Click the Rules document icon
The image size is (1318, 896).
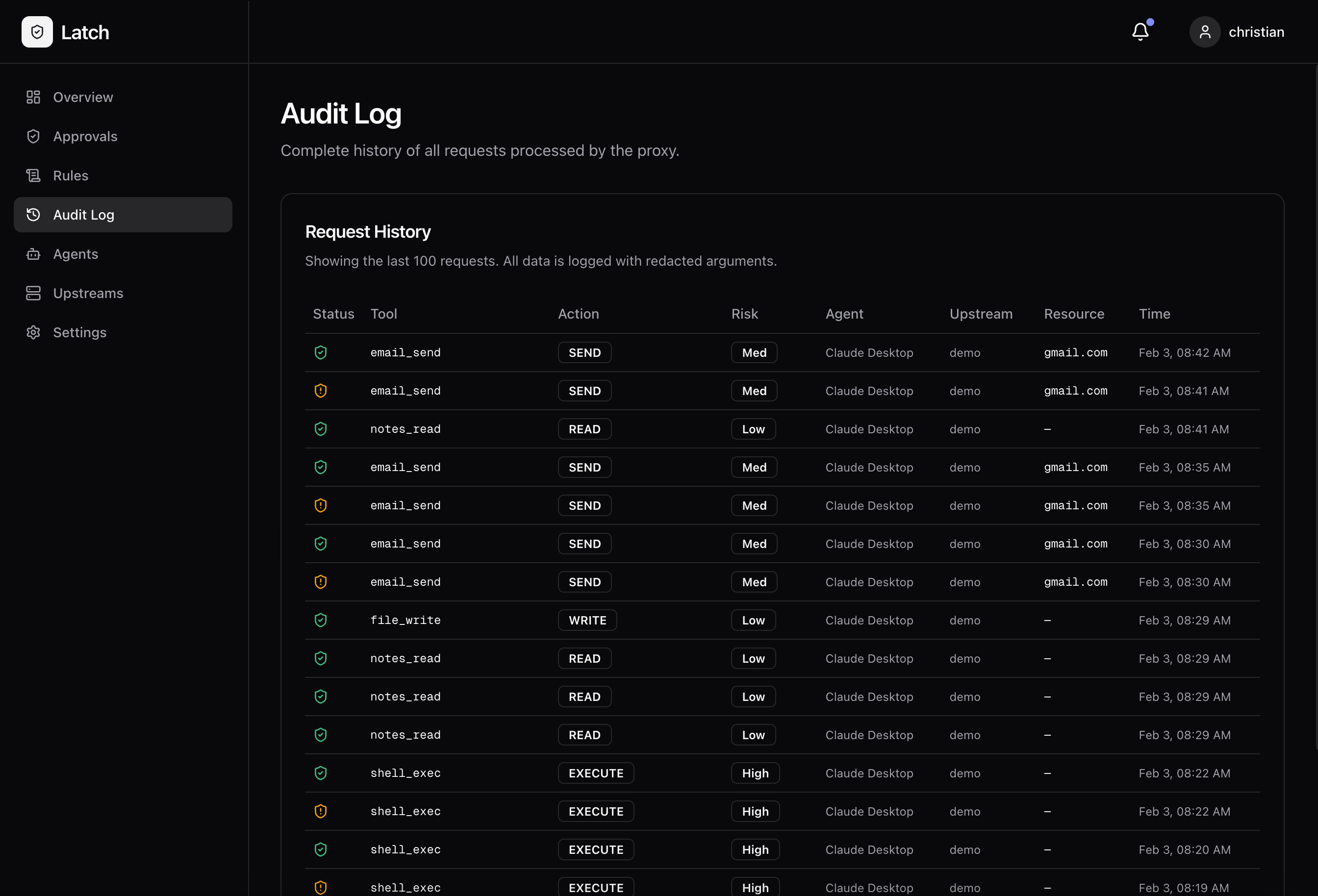[x=33, y=175]
